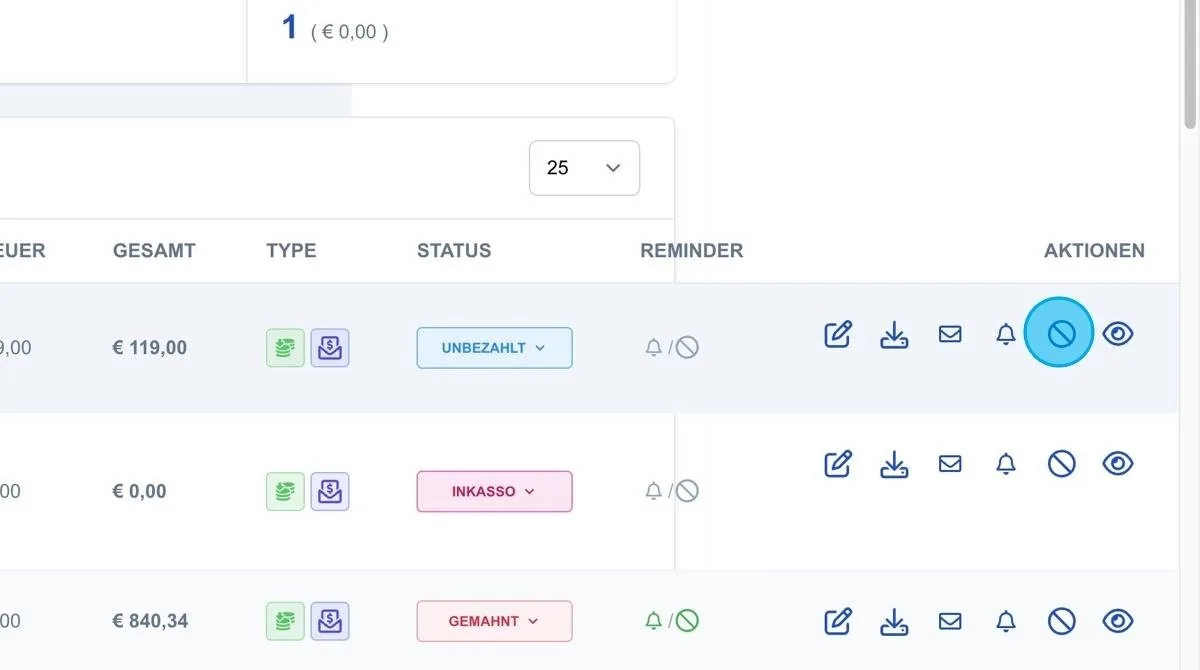The image size is (1200, 670).
Task: Open the UNBEZAHLT status dropdown
Action: [494, 348]
